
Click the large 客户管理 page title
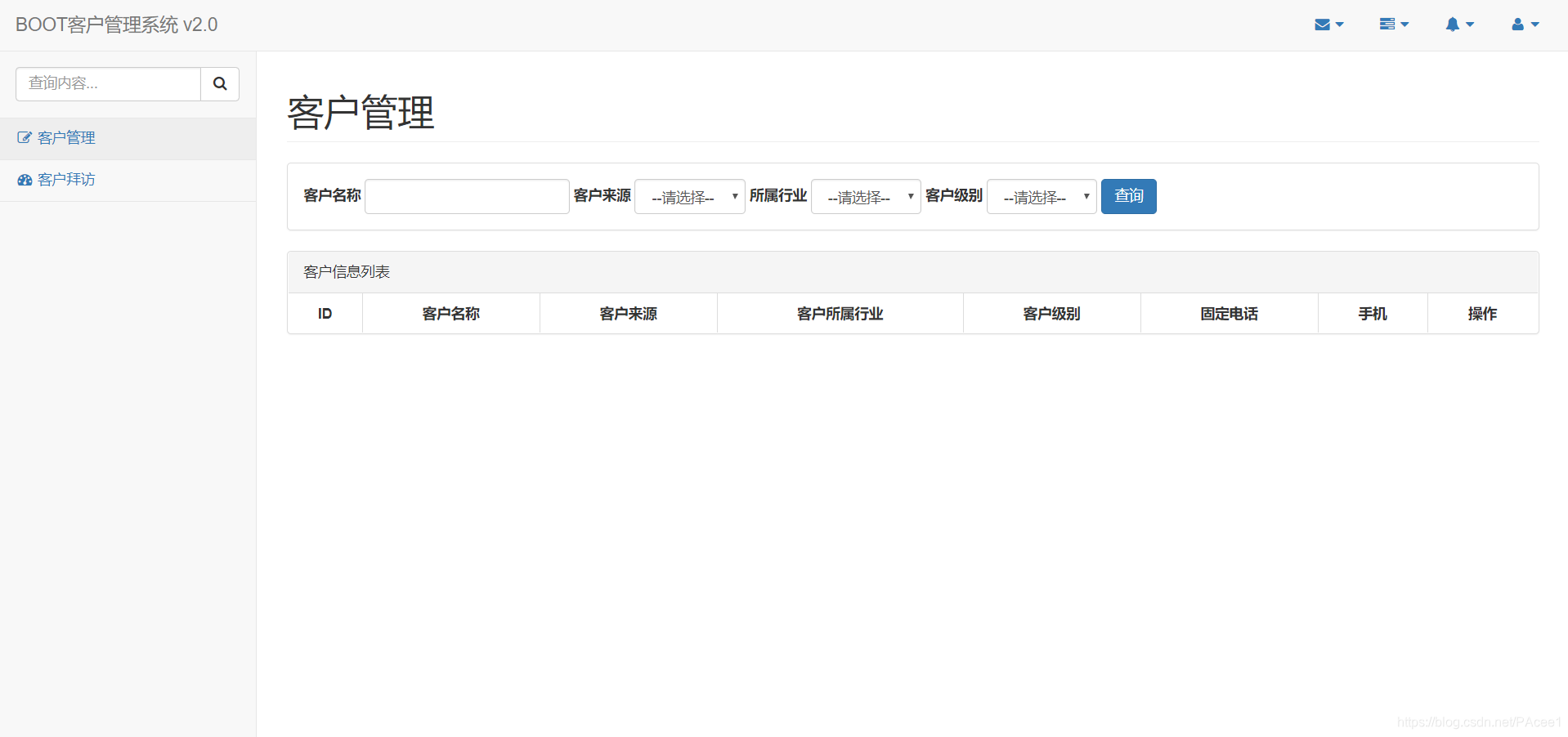361,113
